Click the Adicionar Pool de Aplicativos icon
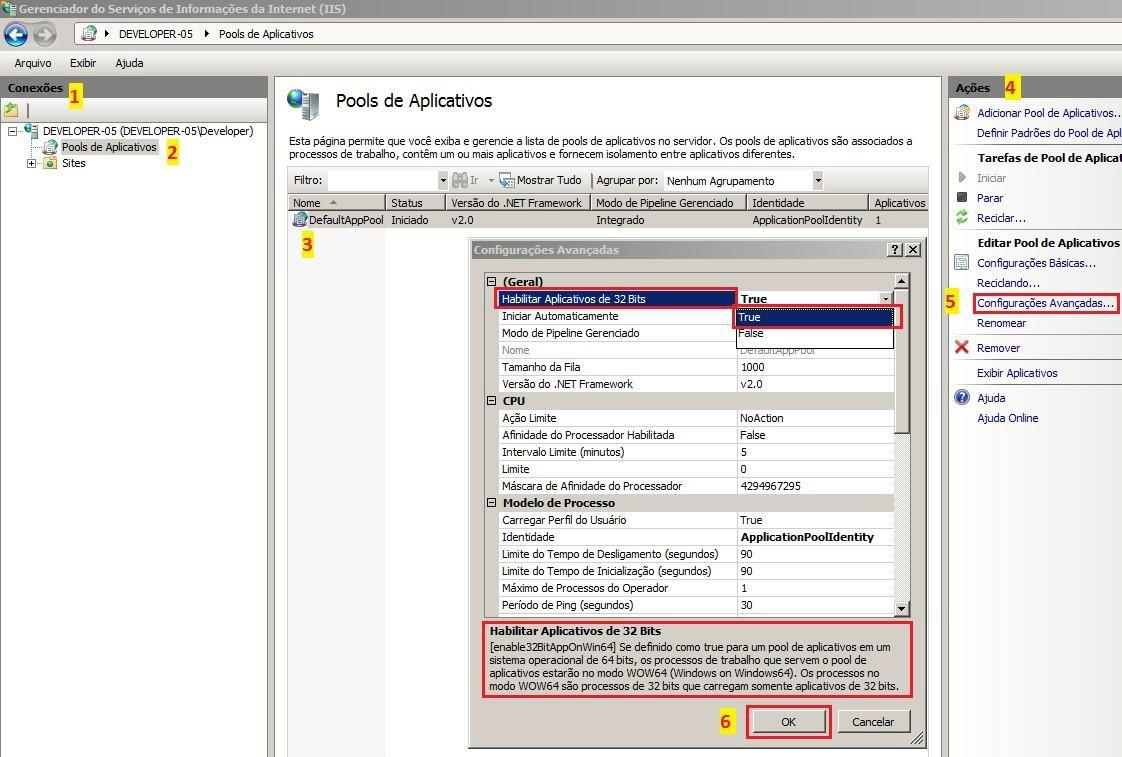This screenshot has height=757, width=1122. pos(962,112)
